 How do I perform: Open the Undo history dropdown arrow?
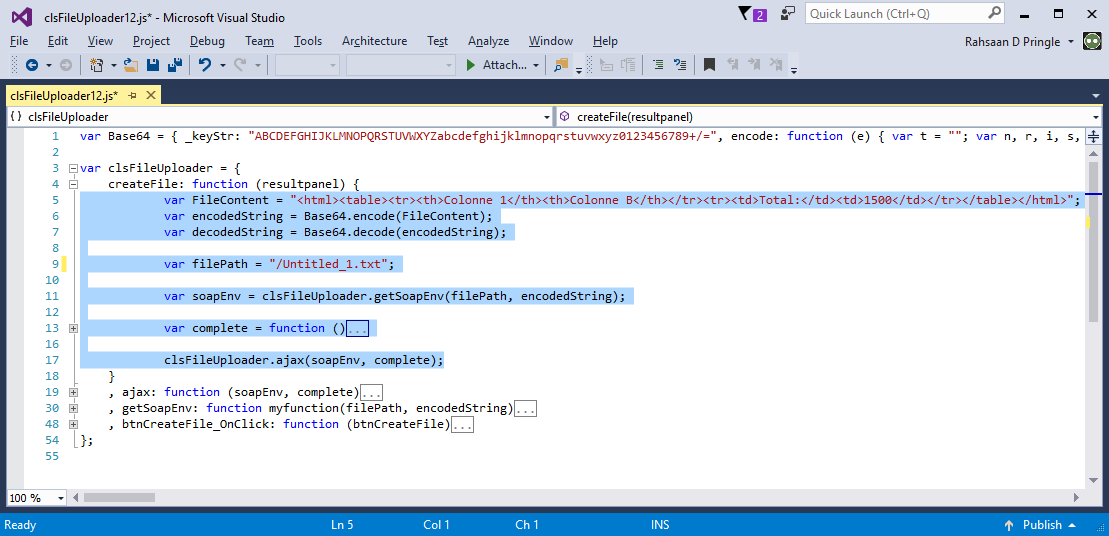[x=222, y=65]
